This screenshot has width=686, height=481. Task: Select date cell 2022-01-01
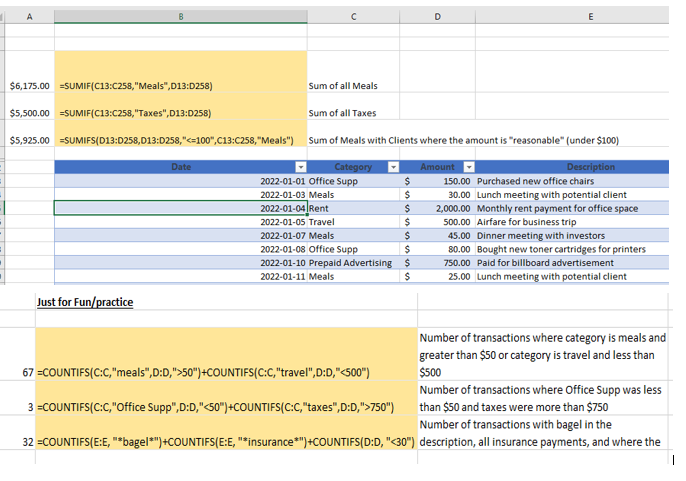pos(181,181)
